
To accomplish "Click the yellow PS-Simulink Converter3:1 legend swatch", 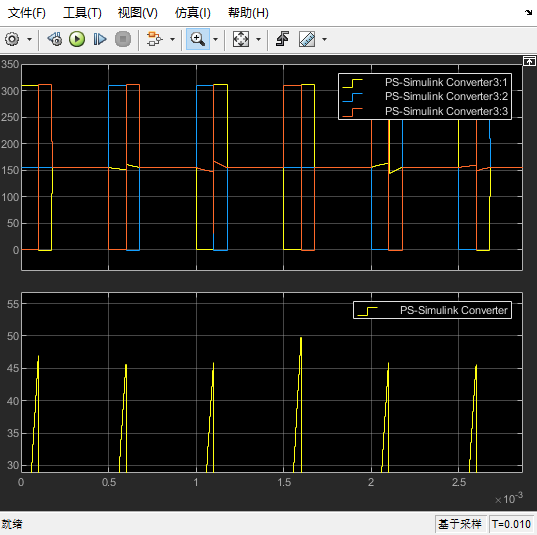I will (352, 83).
